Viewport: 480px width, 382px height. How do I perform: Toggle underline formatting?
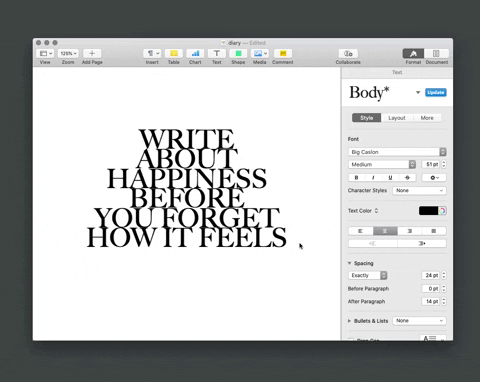click(390, 178)
